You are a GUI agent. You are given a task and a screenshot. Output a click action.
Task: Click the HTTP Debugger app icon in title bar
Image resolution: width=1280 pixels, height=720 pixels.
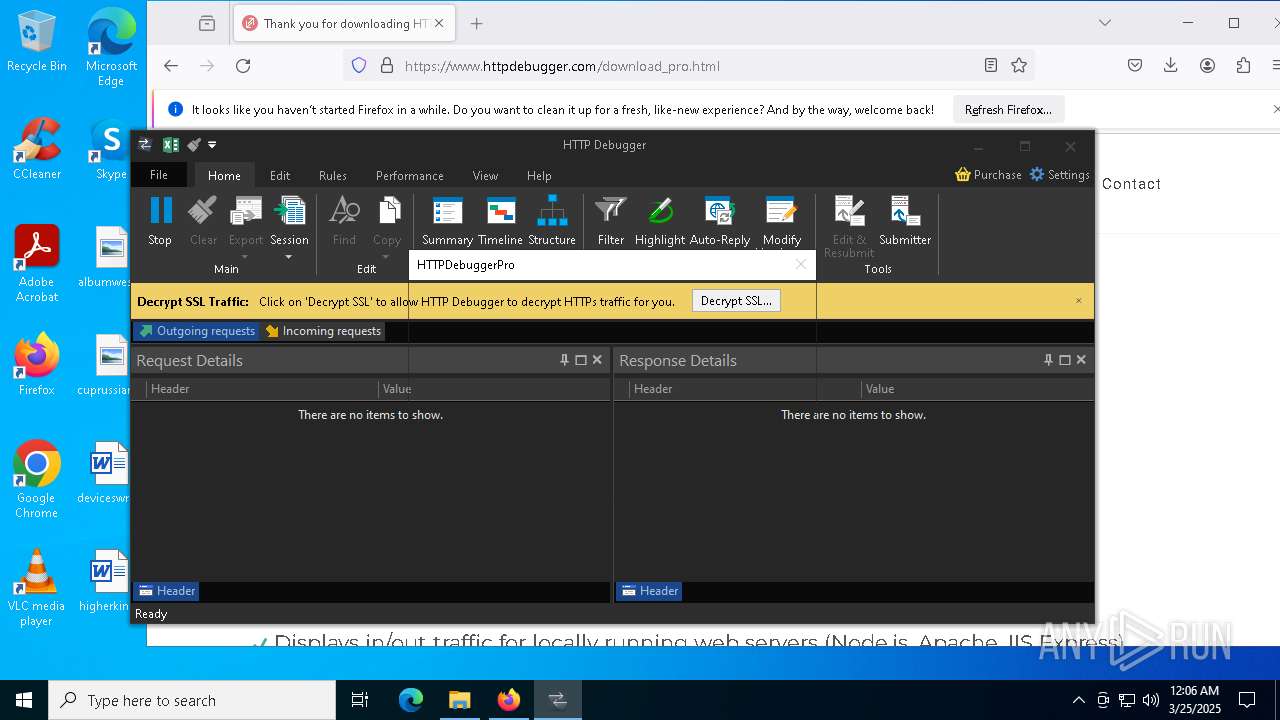coord(145,145)
